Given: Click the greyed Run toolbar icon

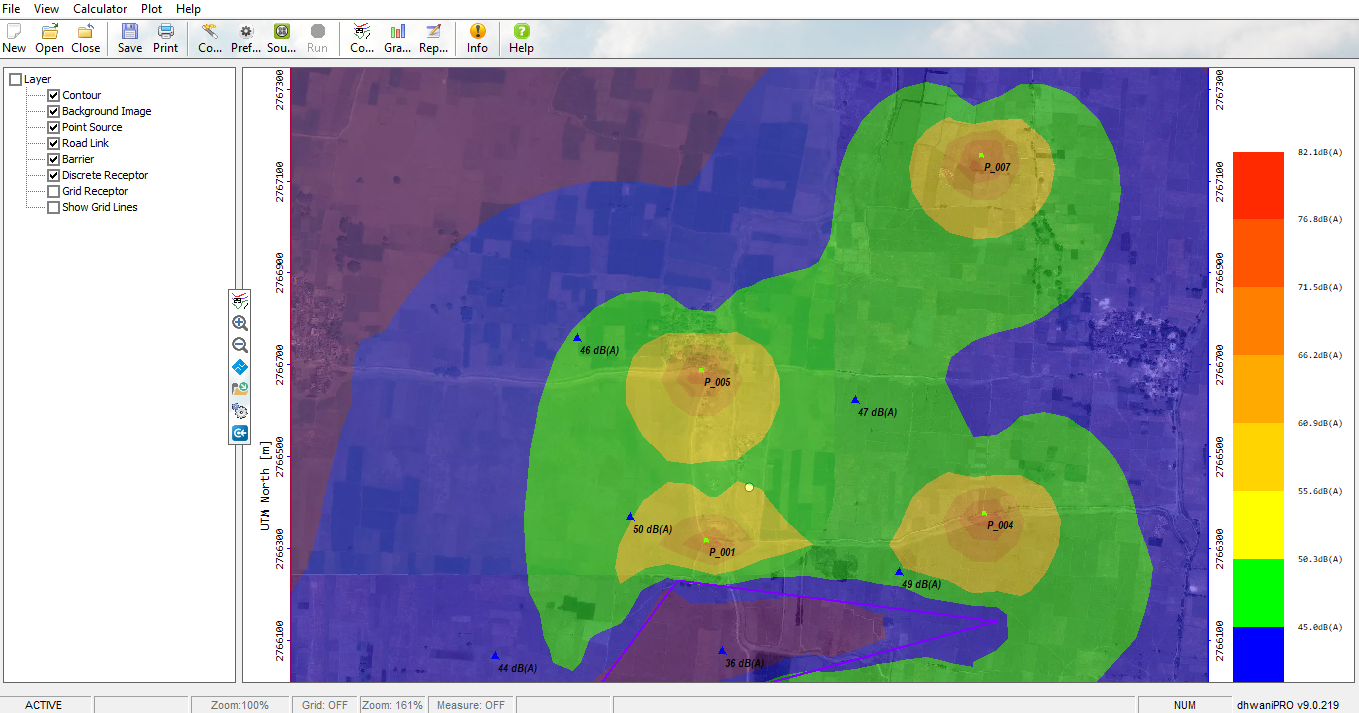Looking at the screenshot, I should pyautogui.click(x=317, y=38).
